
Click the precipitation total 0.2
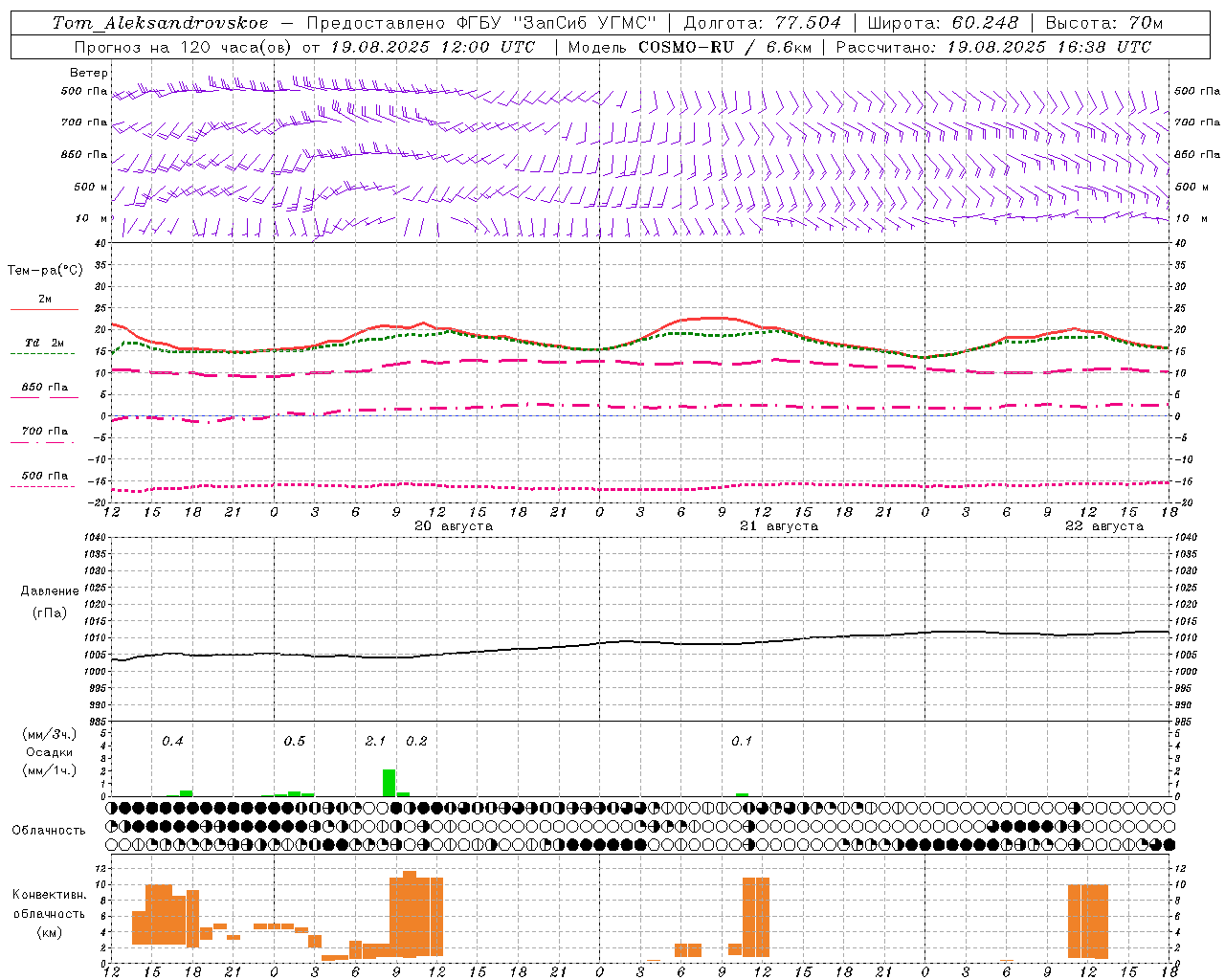point(416,742)
